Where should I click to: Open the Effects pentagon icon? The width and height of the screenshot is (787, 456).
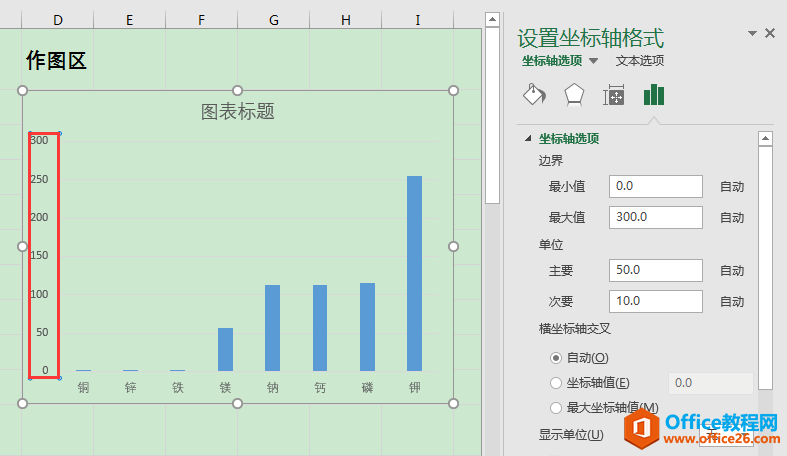tap(574, 95)
